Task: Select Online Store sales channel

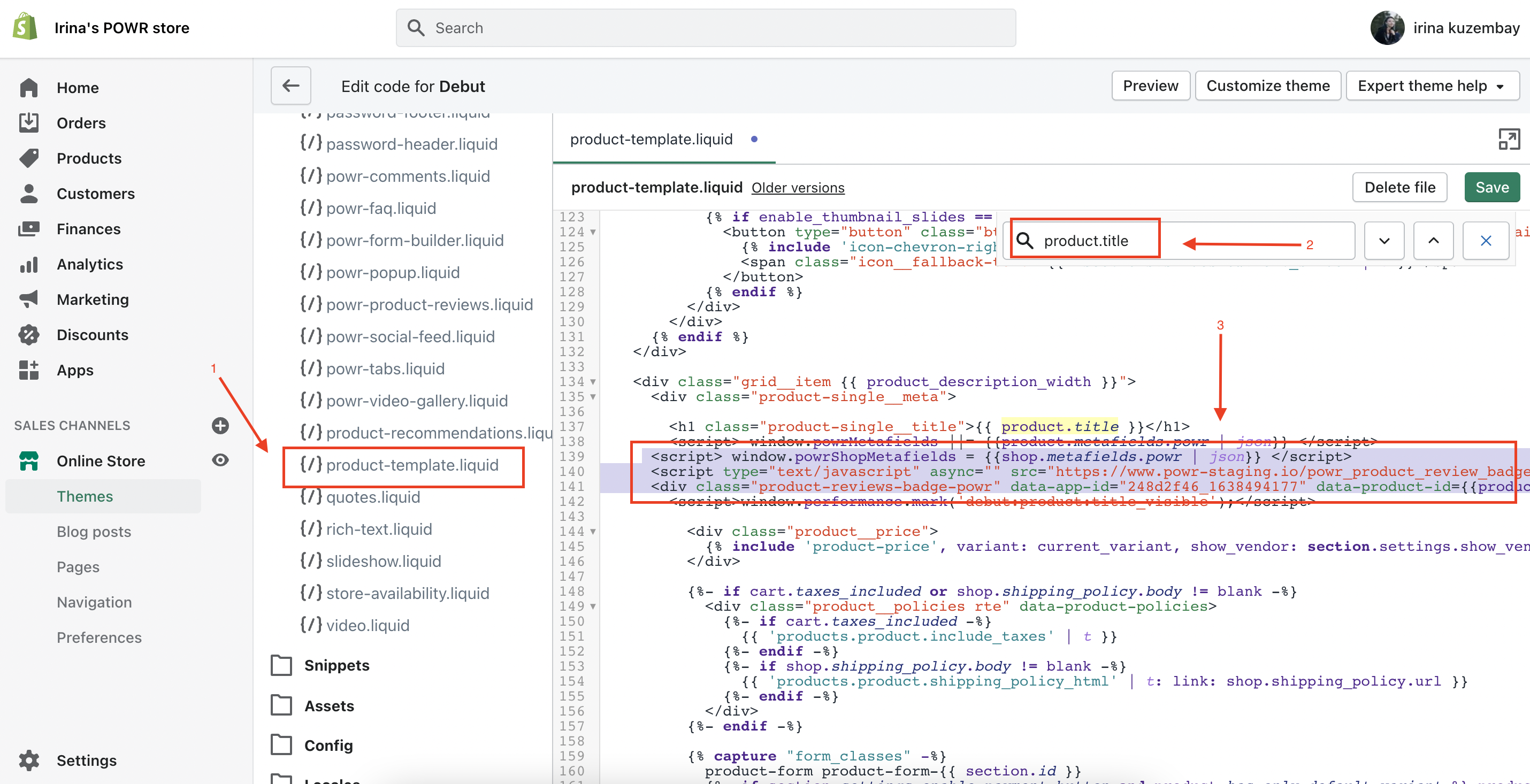Action: pos(101,461)
